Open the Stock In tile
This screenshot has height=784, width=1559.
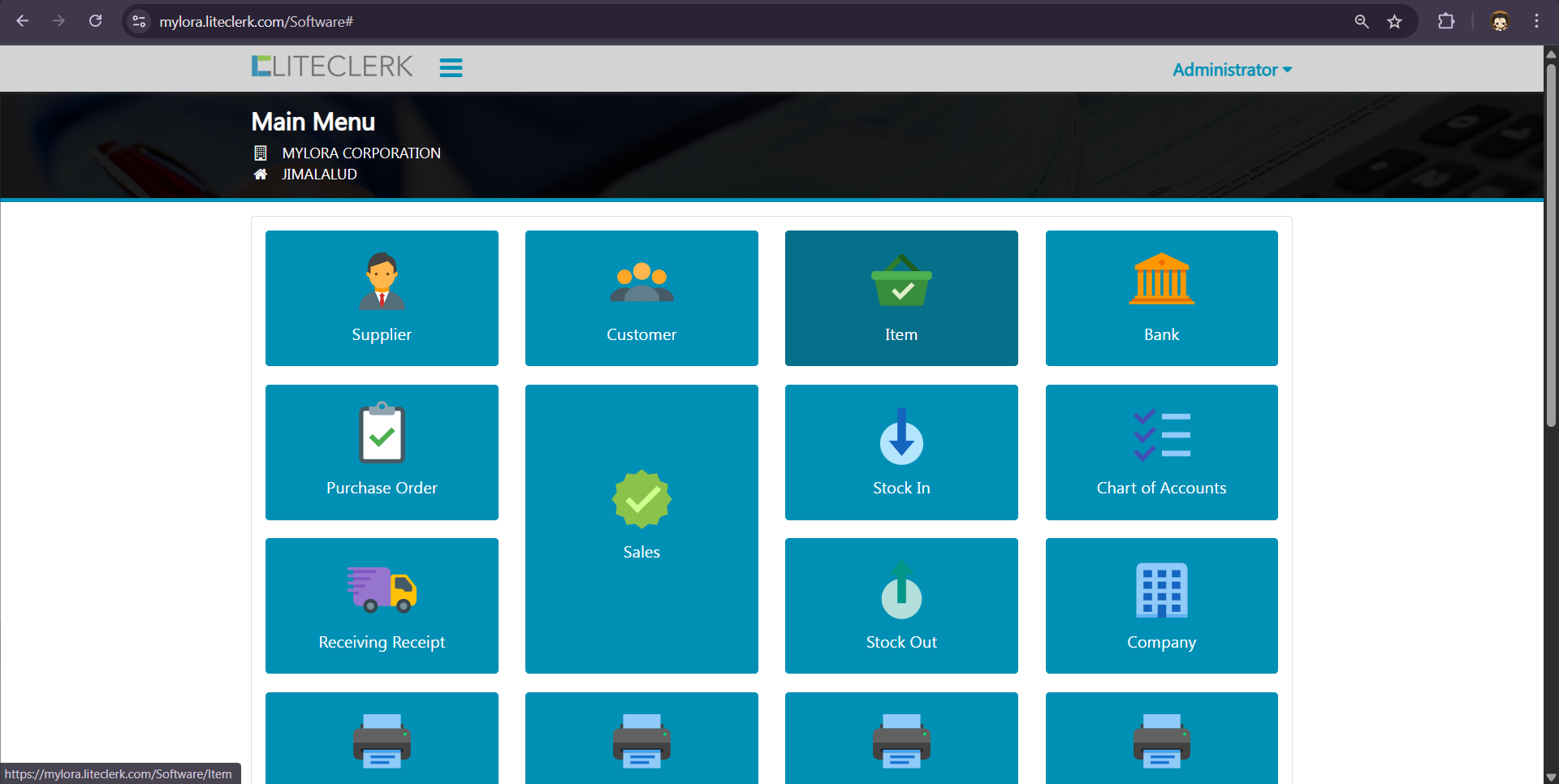pos(901,452)
